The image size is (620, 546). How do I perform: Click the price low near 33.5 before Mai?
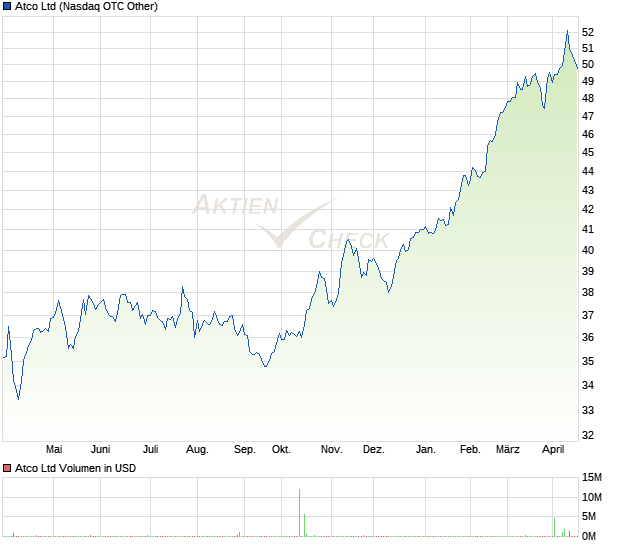(19, 399)
